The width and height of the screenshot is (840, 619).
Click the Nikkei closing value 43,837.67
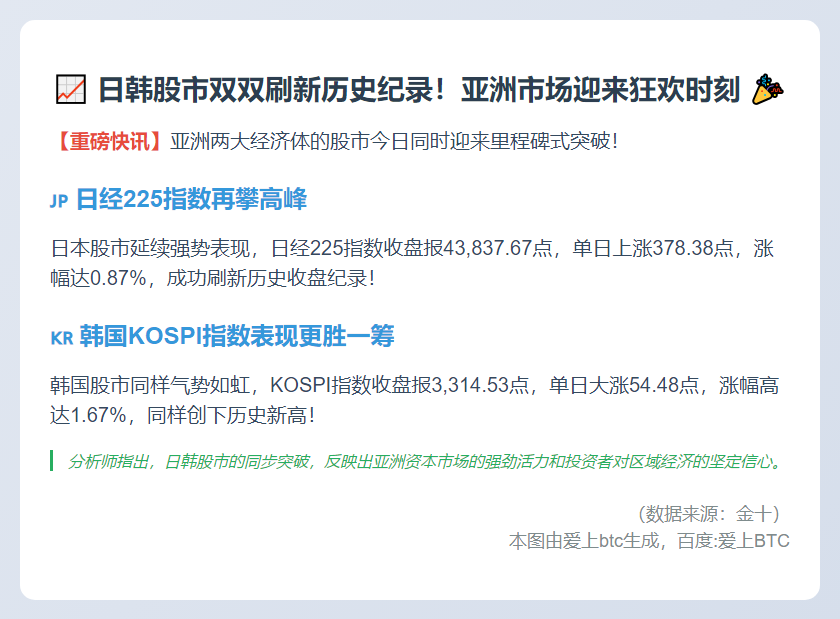pos(482,249)
